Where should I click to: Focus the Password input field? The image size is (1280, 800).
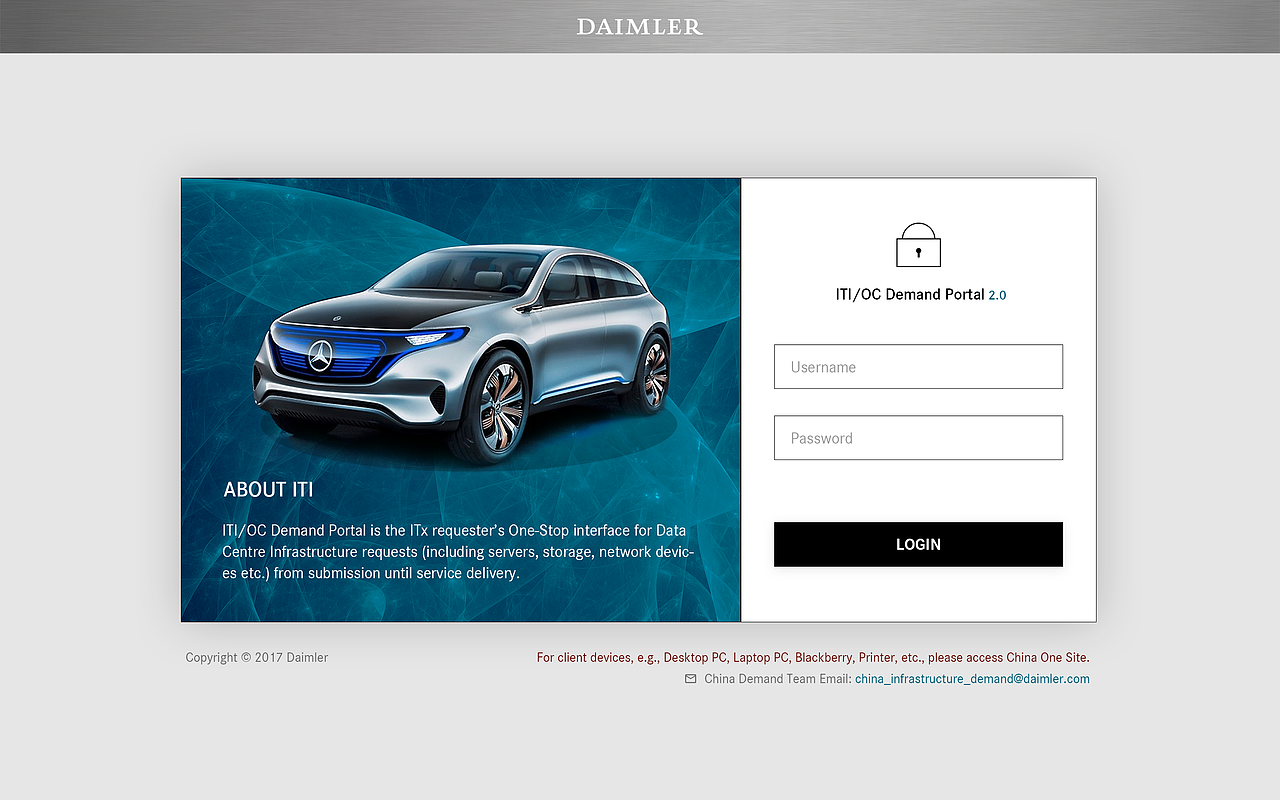pyautogui.click(x=918, y=438)
